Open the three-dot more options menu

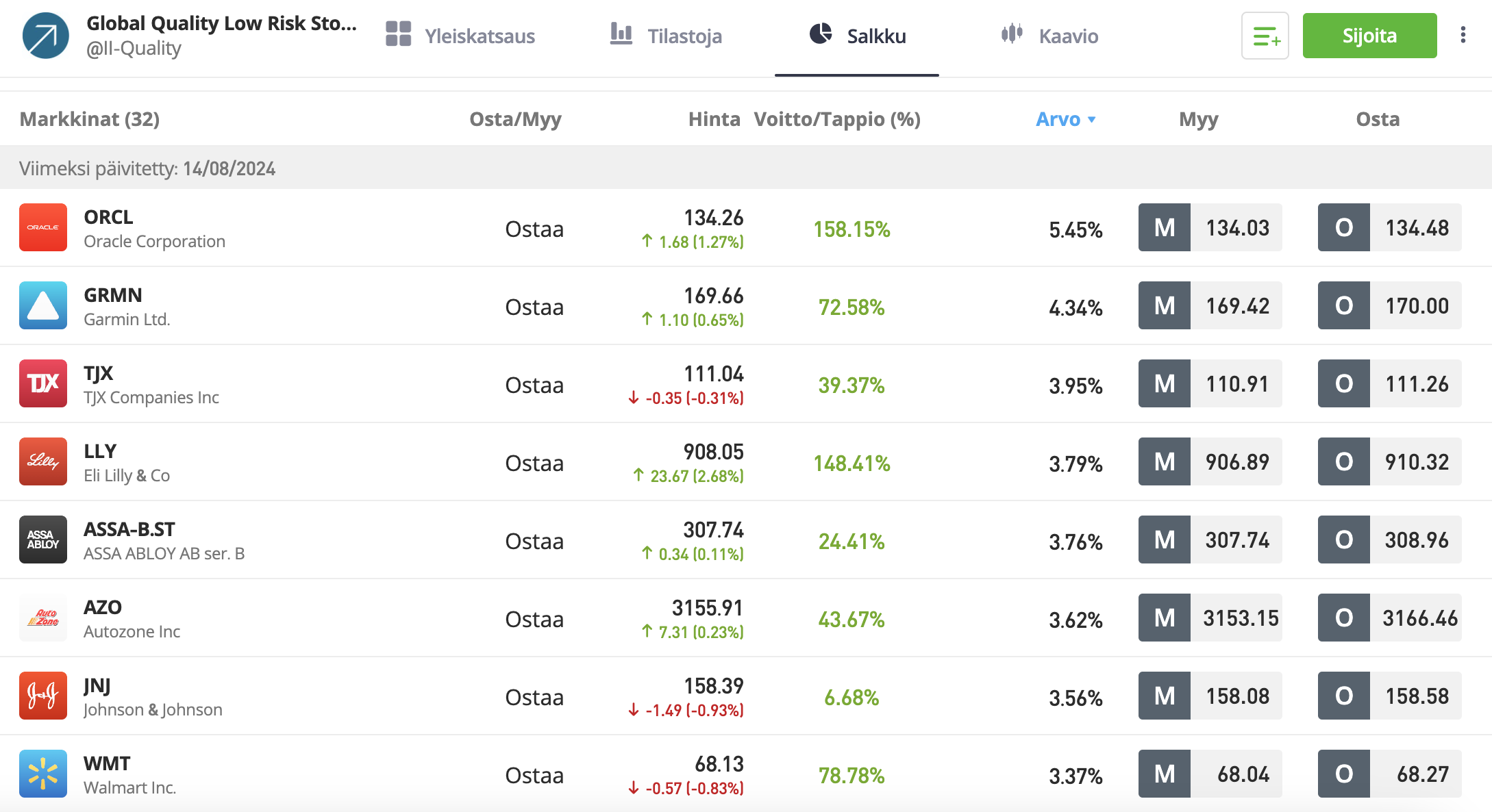(x=1463, y=36)
